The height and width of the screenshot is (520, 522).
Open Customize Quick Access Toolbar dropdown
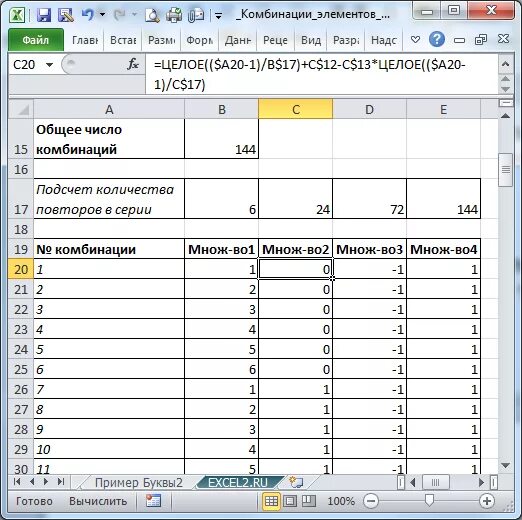point(219,16)
